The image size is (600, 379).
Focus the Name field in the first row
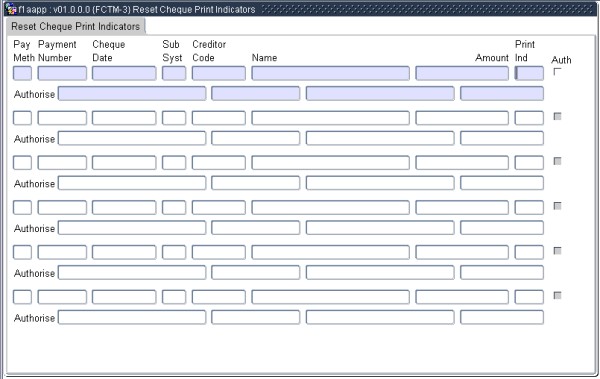[331, 73]
